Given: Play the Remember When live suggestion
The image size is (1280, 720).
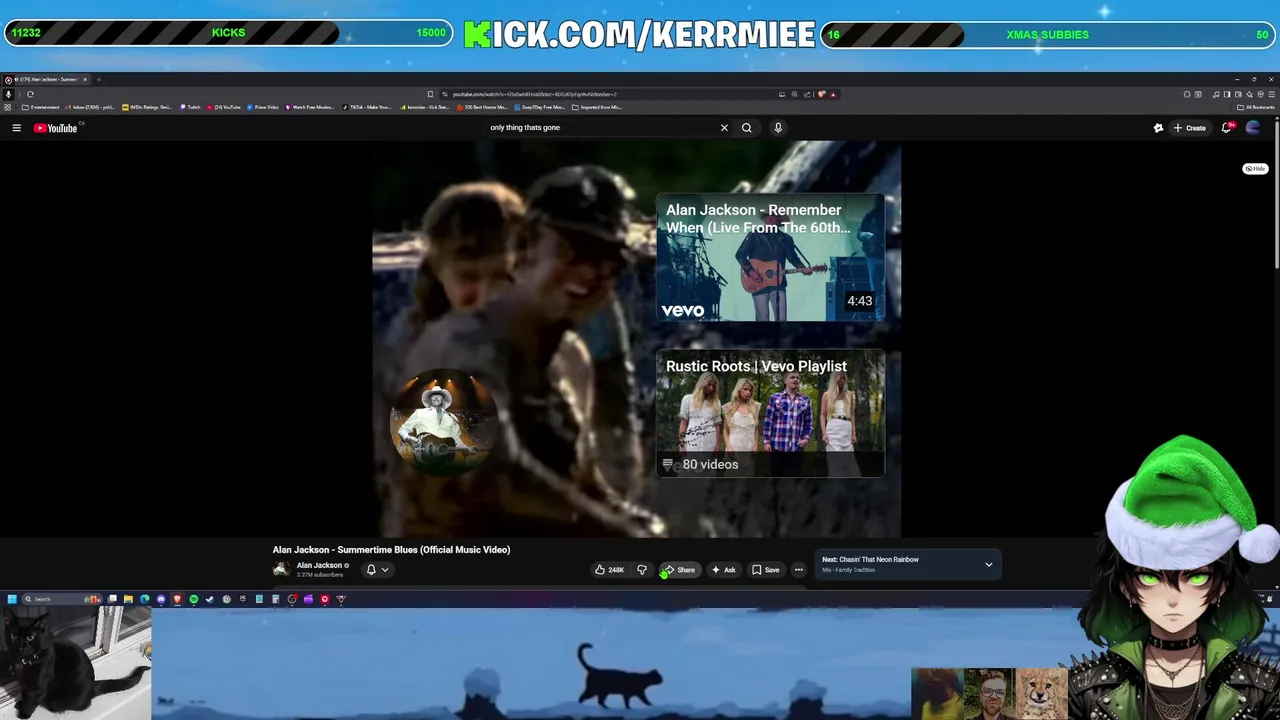Looking at the screenshot, I should [770, 258].
